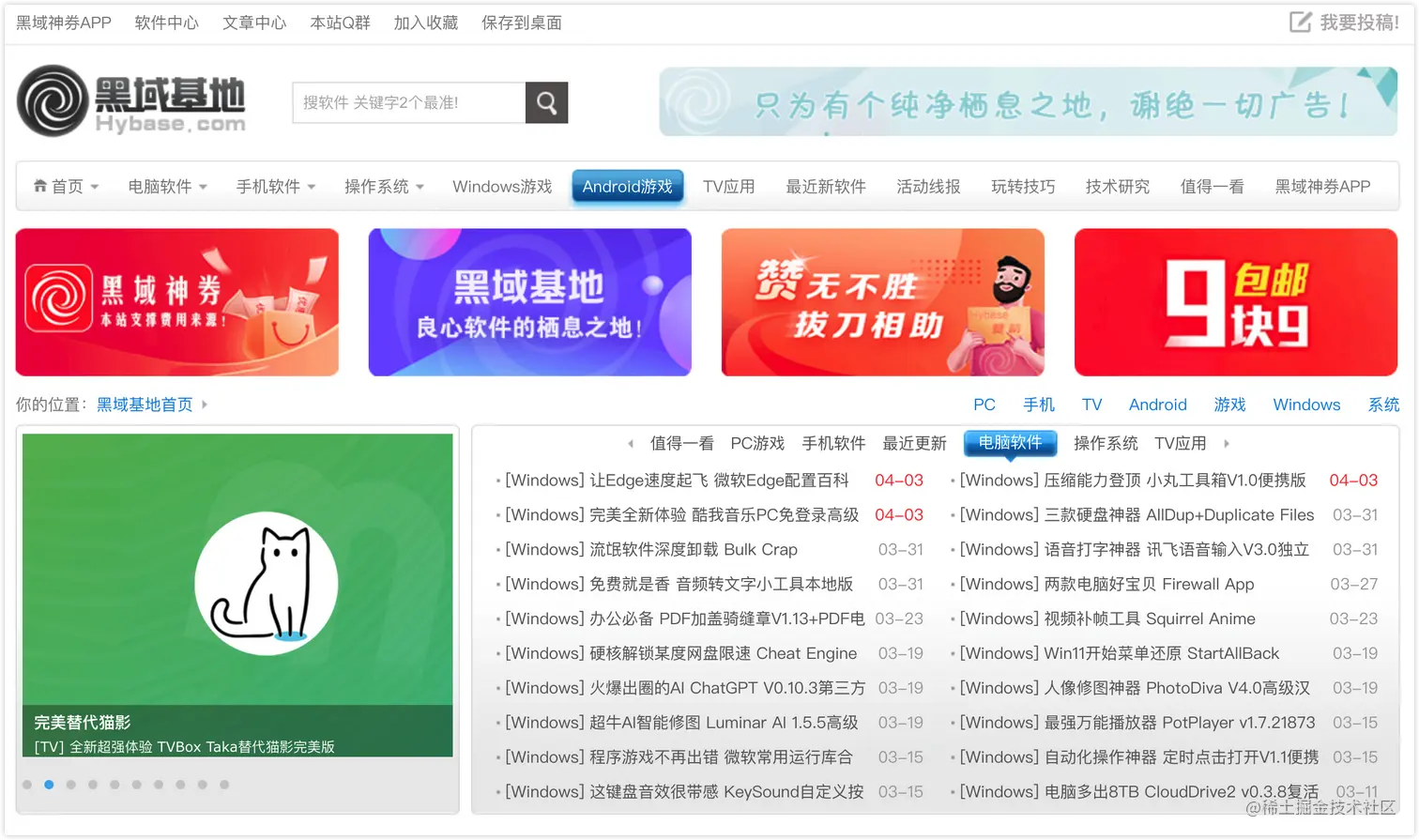
Task: Open 本站Q群 top link
Action: (x=340, y=23)
